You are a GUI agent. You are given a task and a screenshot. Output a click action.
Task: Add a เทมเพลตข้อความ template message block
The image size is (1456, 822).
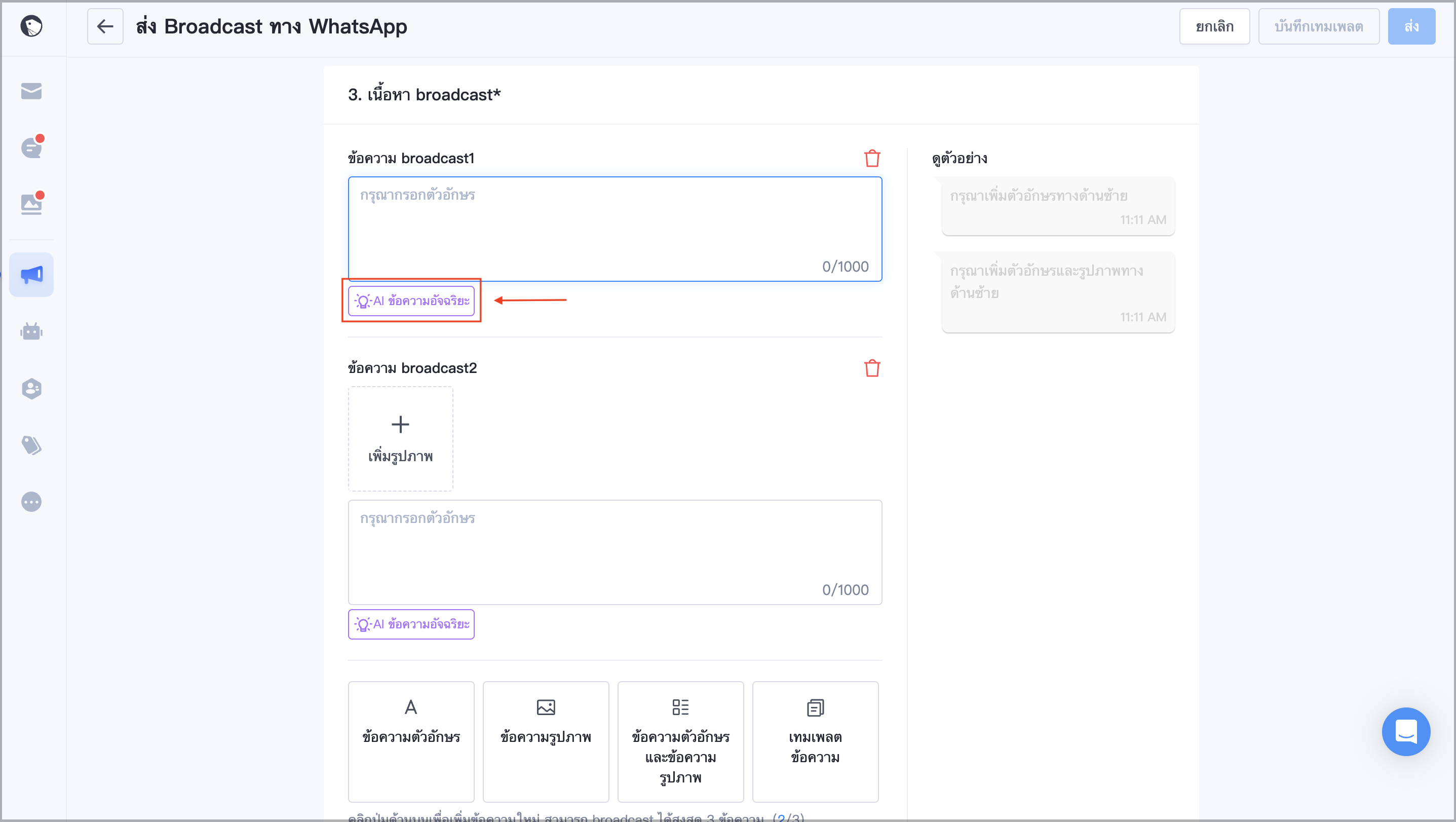click(815, 742)
